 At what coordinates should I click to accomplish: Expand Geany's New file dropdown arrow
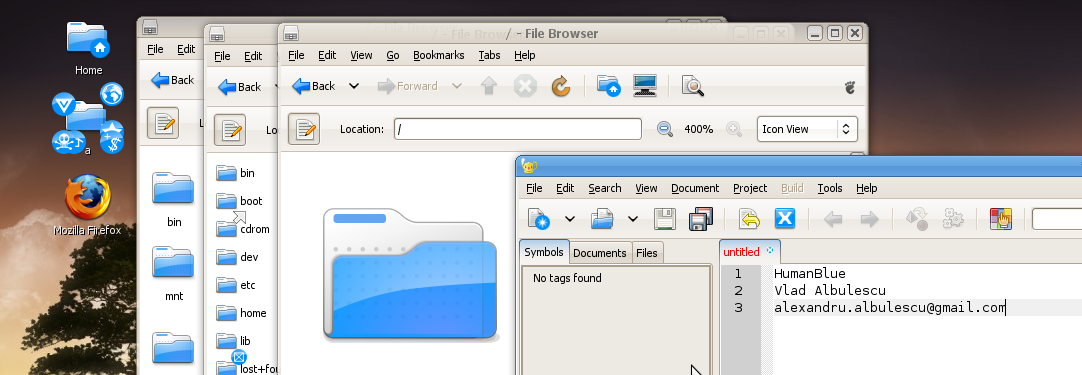tap(570, 220)
